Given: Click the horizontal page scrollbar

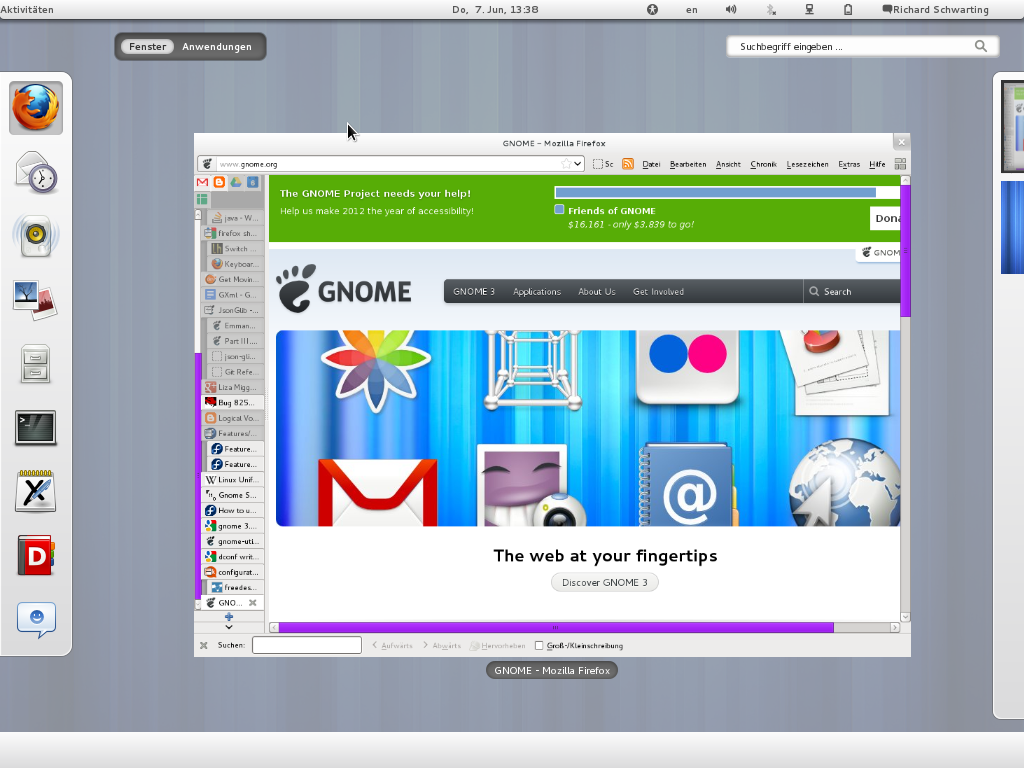Looking at the screenshot, I should (x=556, y=628).
